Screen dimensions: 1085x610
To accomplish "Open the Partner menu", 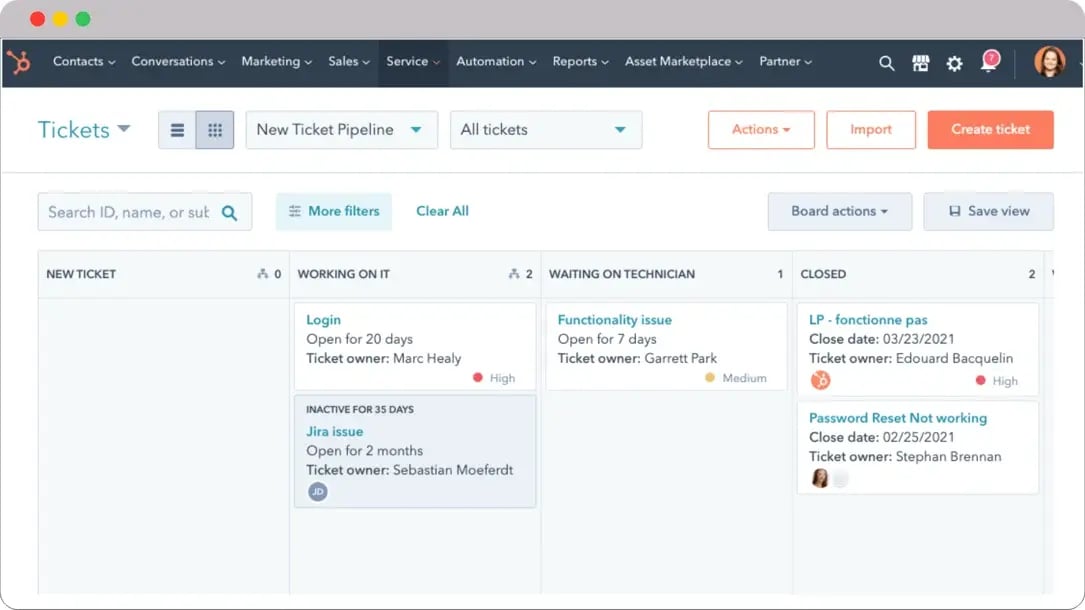I will [785, 62].
